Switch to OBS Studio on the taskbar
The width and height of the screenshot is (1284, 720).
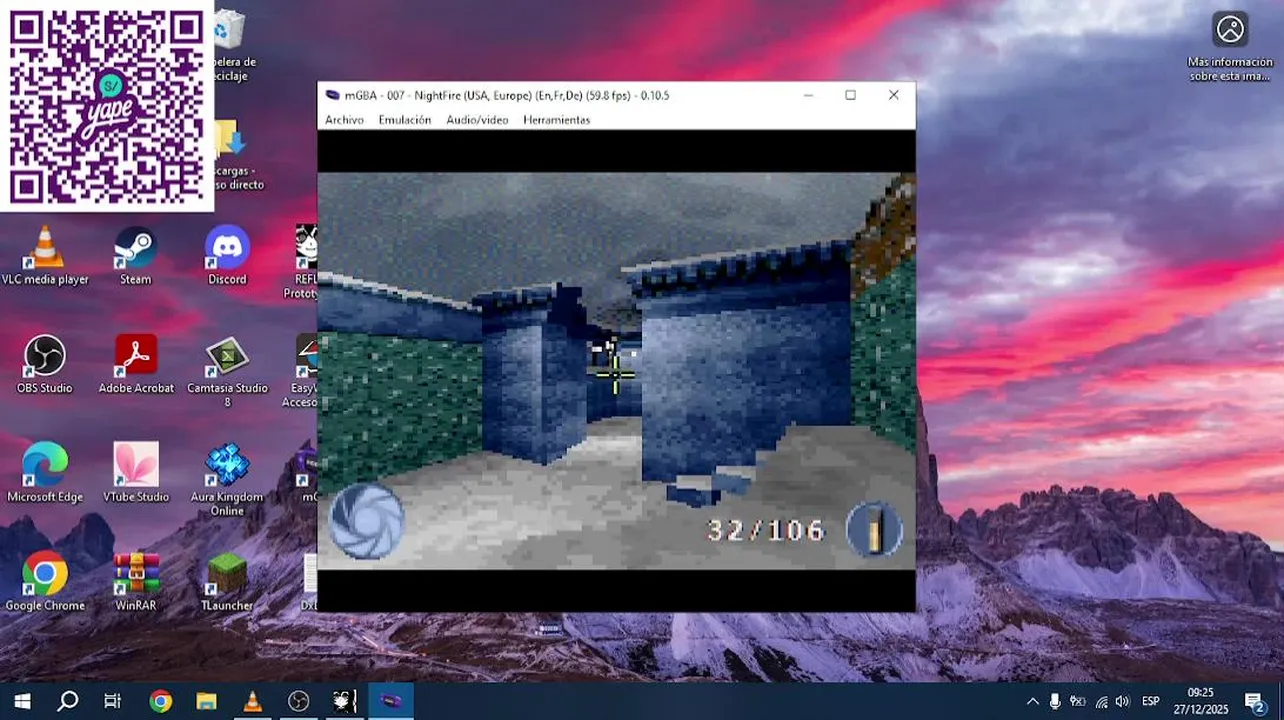(x=298, y=701)
